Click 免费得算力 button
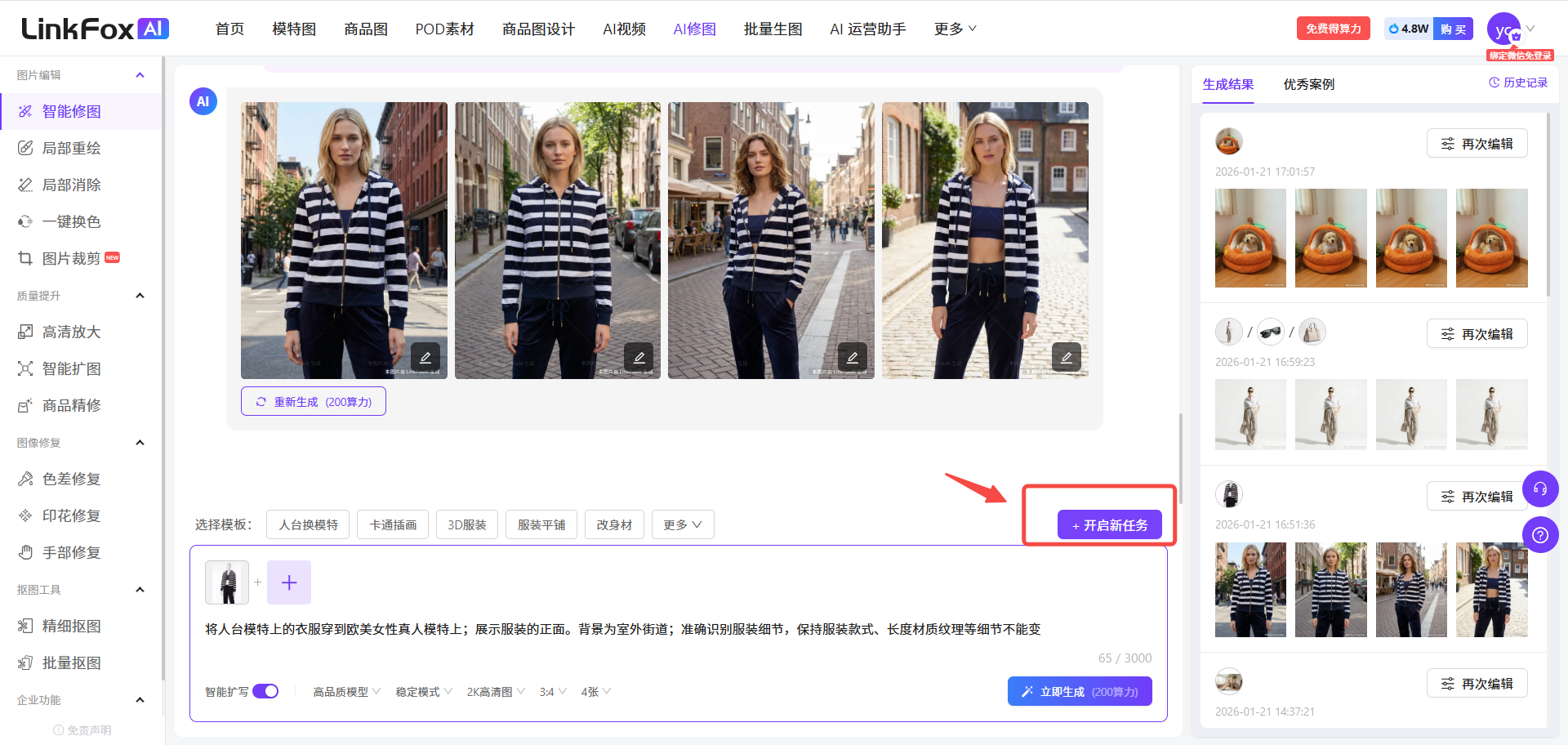The height and width of the screenshot is (745, 1568). pos(1333,29)
